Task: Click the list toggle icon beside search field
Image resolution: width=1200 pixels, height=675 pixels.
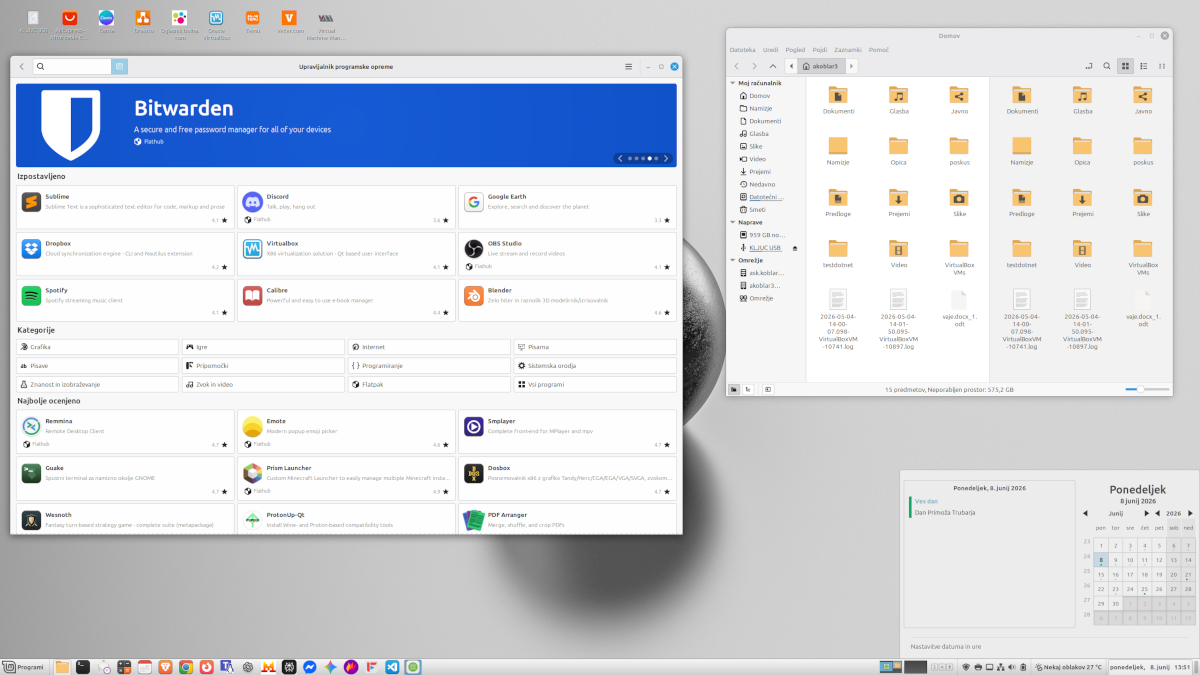Action: pyautogui.click(x=119, y=66)
